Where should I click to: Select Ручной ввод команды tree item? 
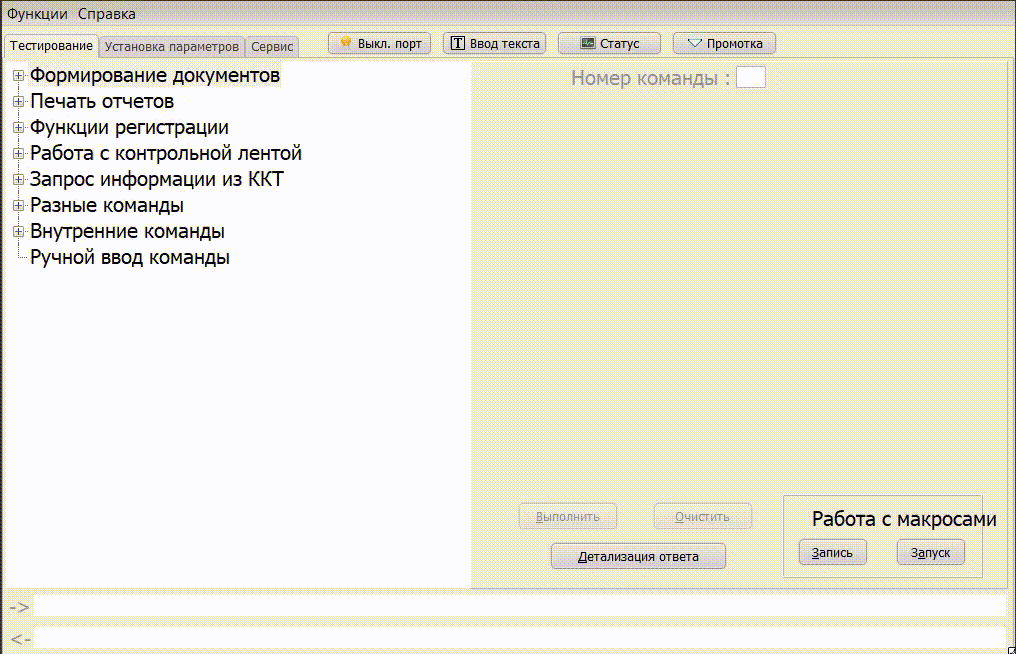(130, 257)
